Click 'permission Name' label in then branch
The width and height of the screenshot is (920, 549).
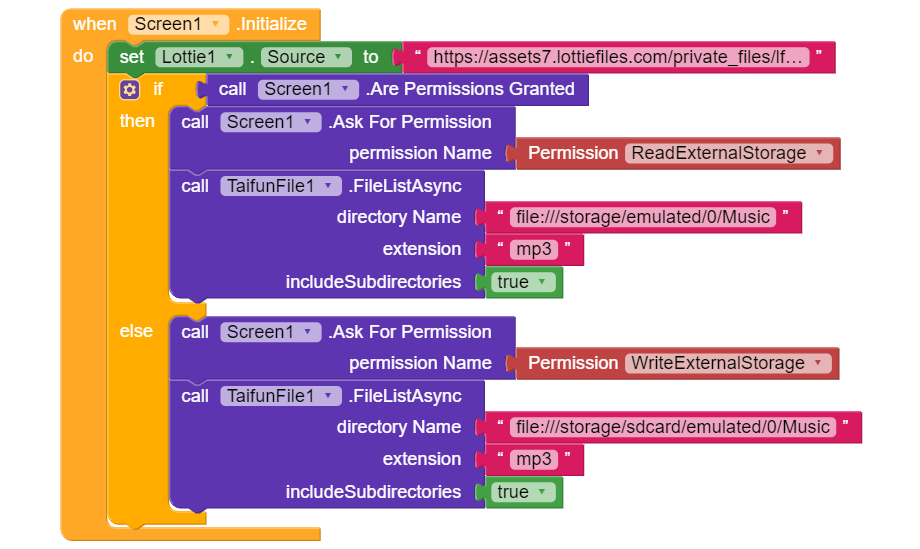pos(420,153)
